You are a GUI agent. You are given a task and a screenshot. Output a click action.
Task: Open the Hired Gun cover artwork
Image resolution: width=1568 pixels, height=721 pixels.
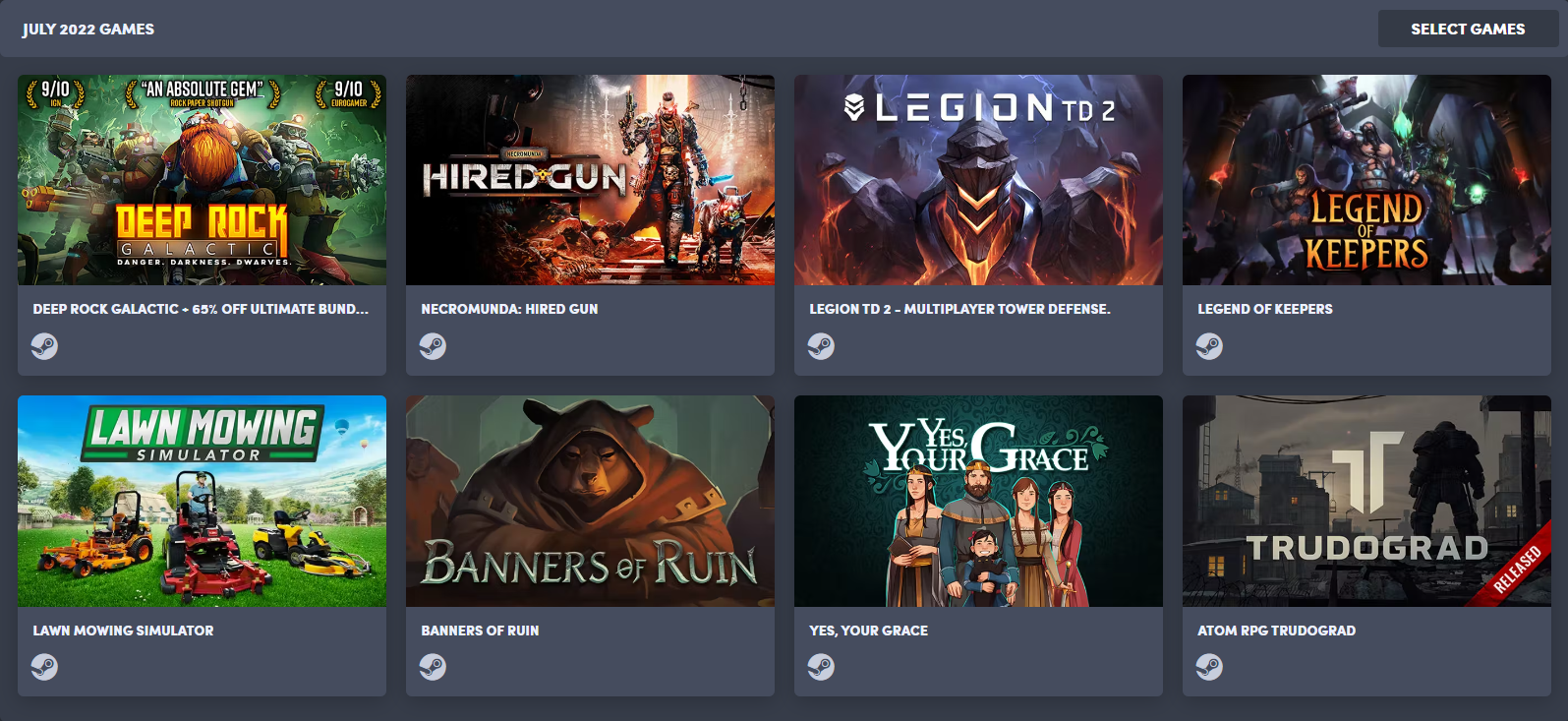click(590, 180)
